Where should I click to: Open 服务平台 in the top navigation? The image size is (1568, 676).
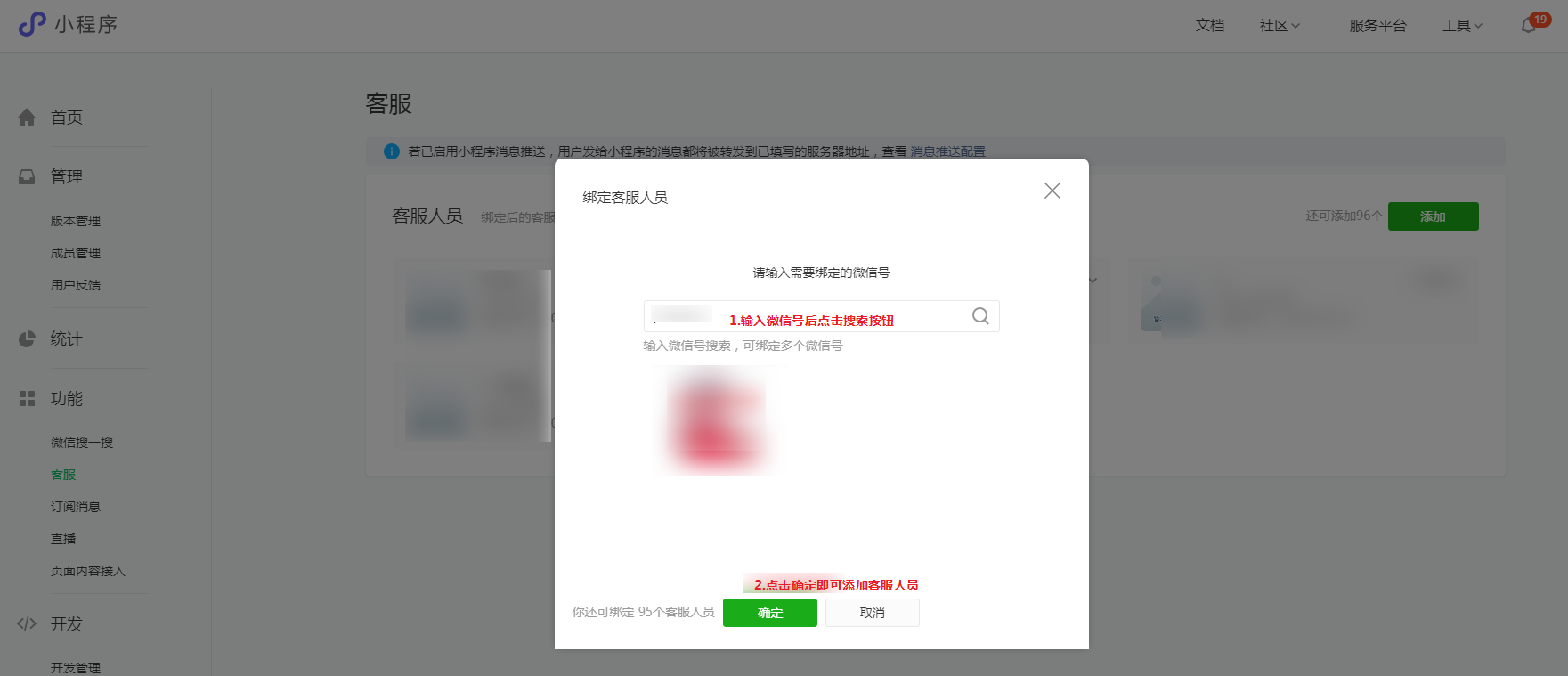[1377, 26]
